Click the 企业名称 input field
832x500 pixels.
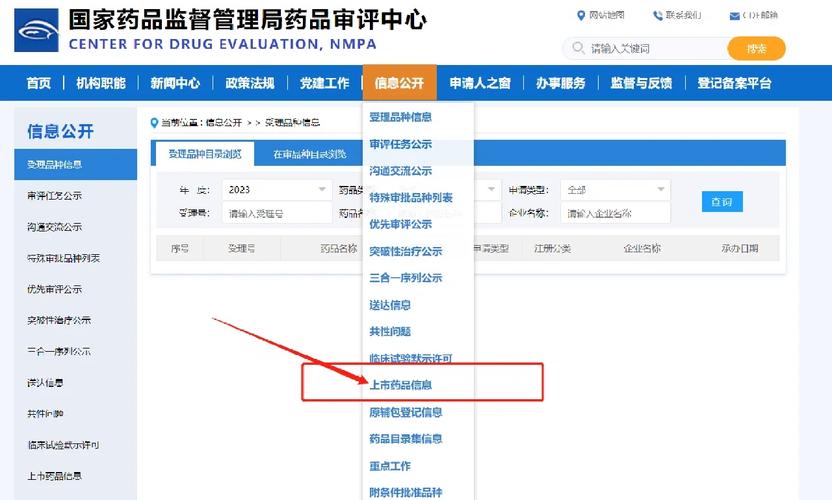(x=616, y=213)
